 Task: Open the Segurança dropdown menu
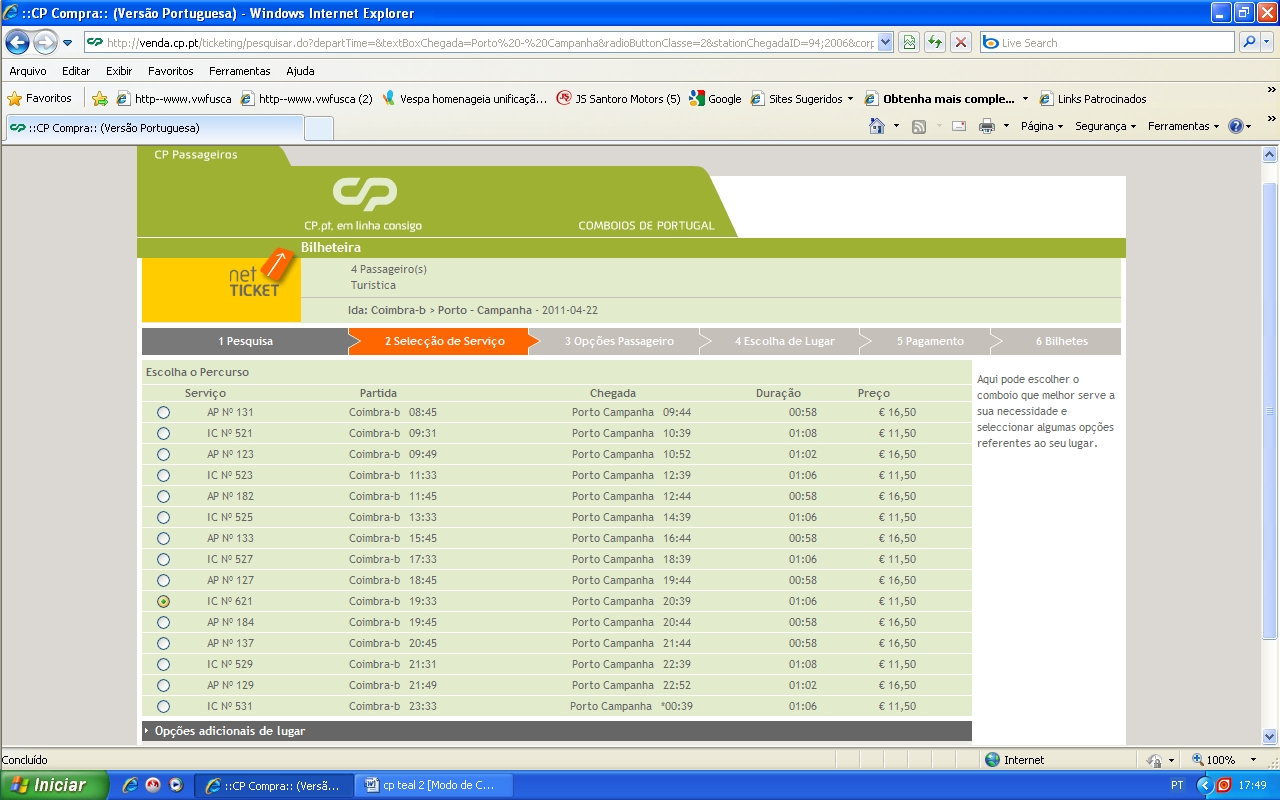pos(1104,126)
